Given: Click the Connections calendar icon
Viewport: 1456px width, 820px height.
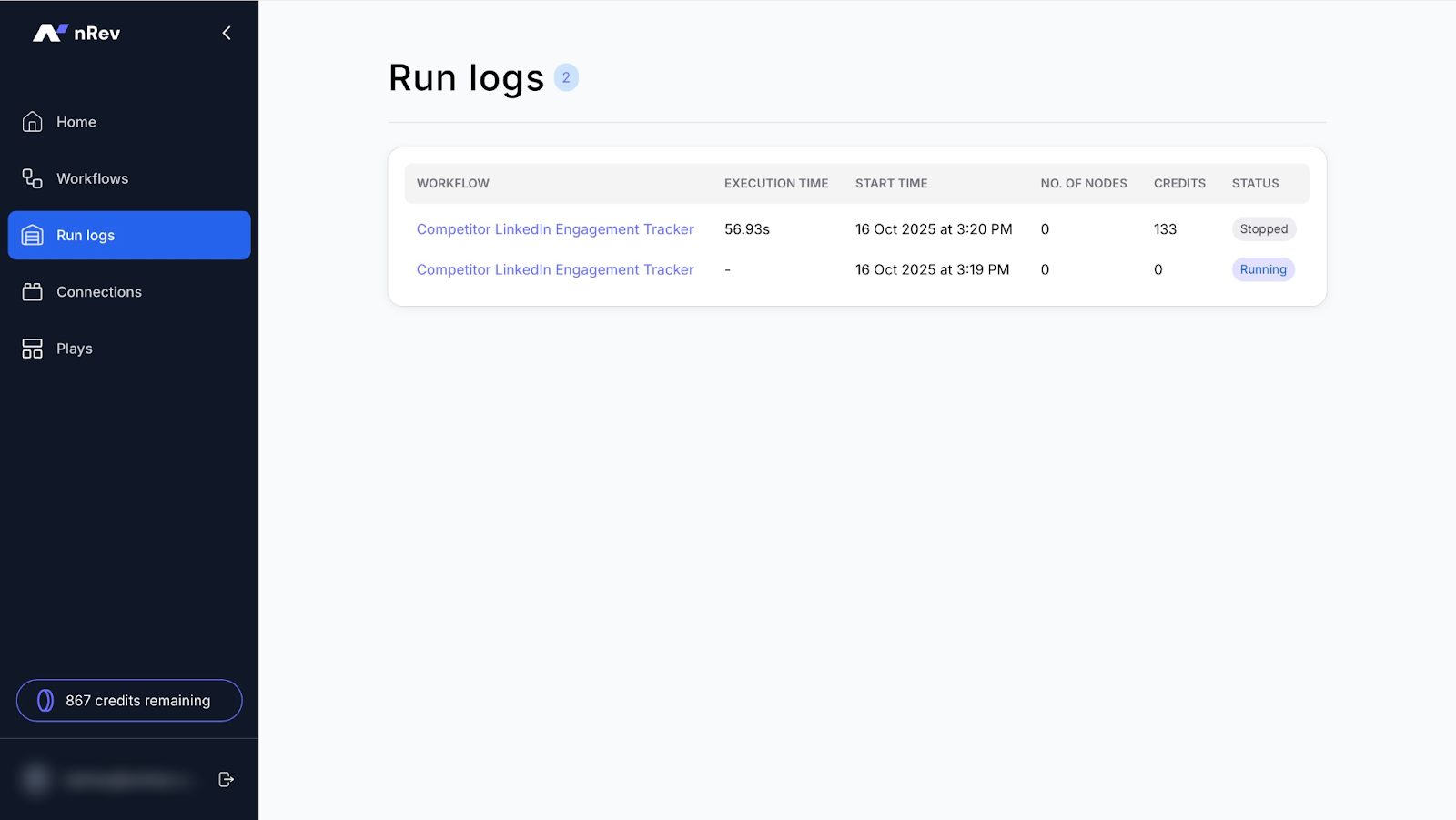Looking at the screenshot, I should 32,291.
